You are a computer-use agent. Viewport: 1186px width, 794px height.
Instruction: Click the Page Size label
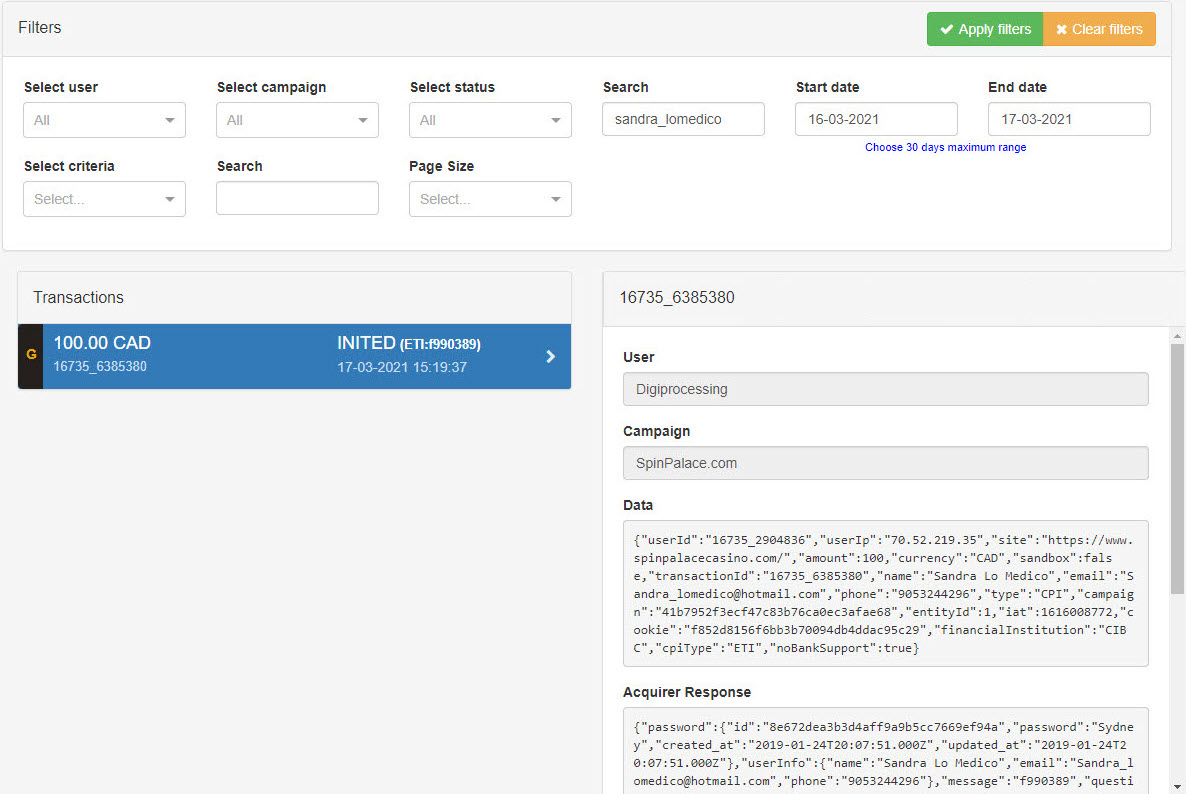[x=442, y=166]
